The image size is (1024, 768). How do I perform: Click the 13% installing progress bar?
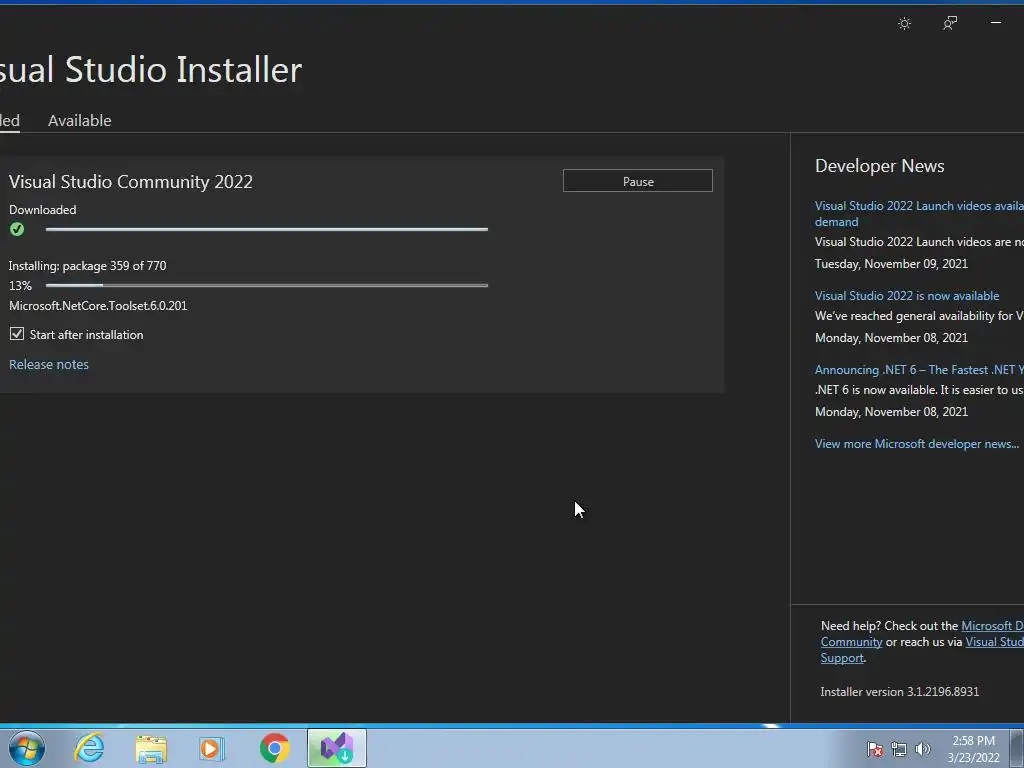pyautogui.click(x=266, y=285)
